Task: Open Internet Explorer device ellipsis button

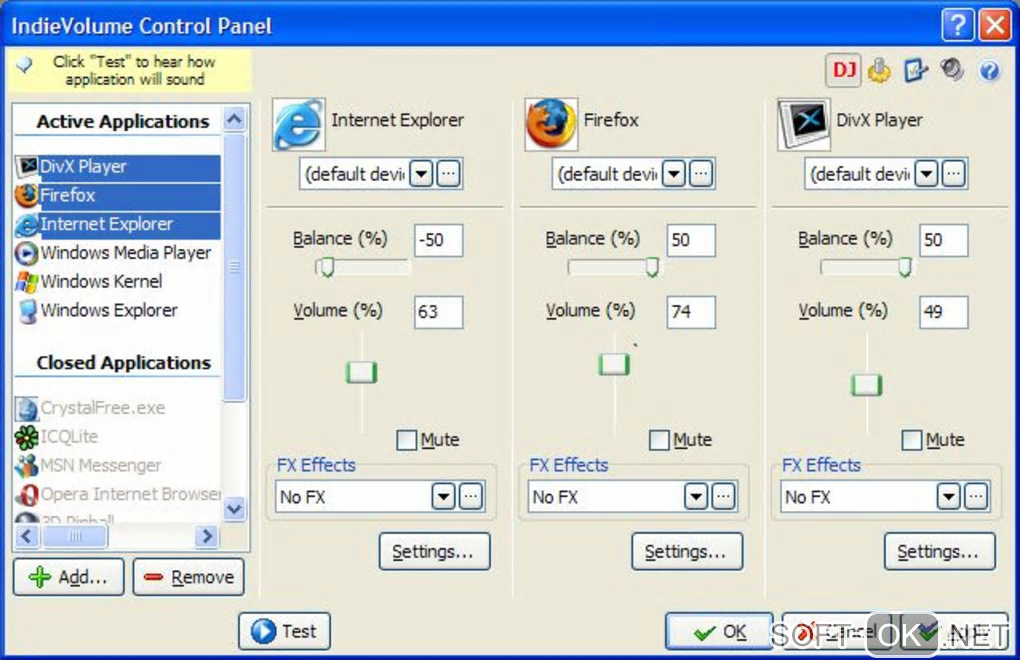Action: (448, 174)
